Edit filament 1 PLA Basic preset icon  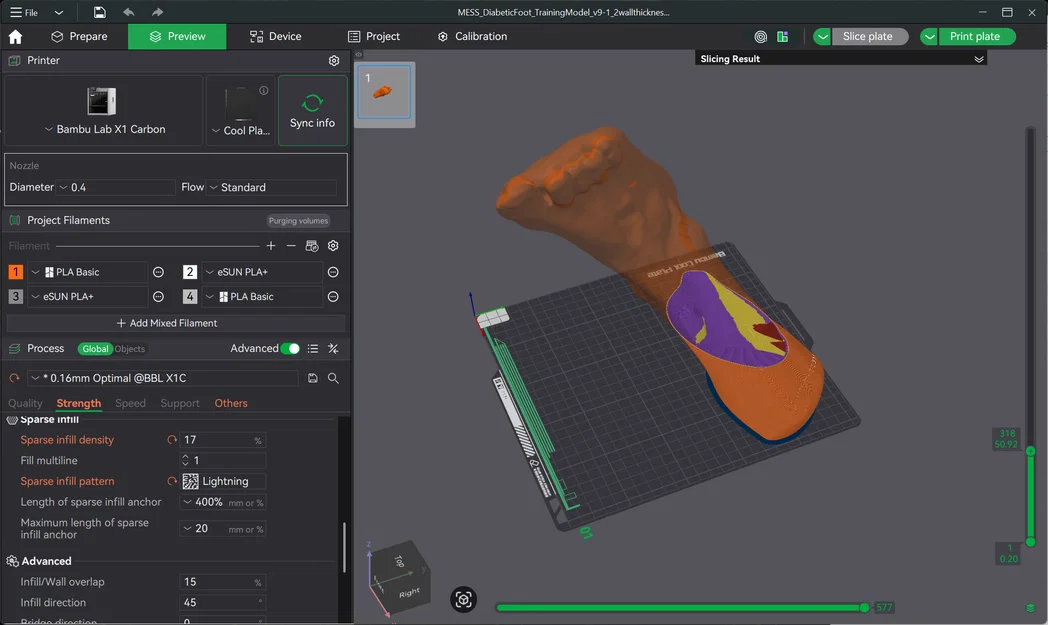click(x=158, y=272)
